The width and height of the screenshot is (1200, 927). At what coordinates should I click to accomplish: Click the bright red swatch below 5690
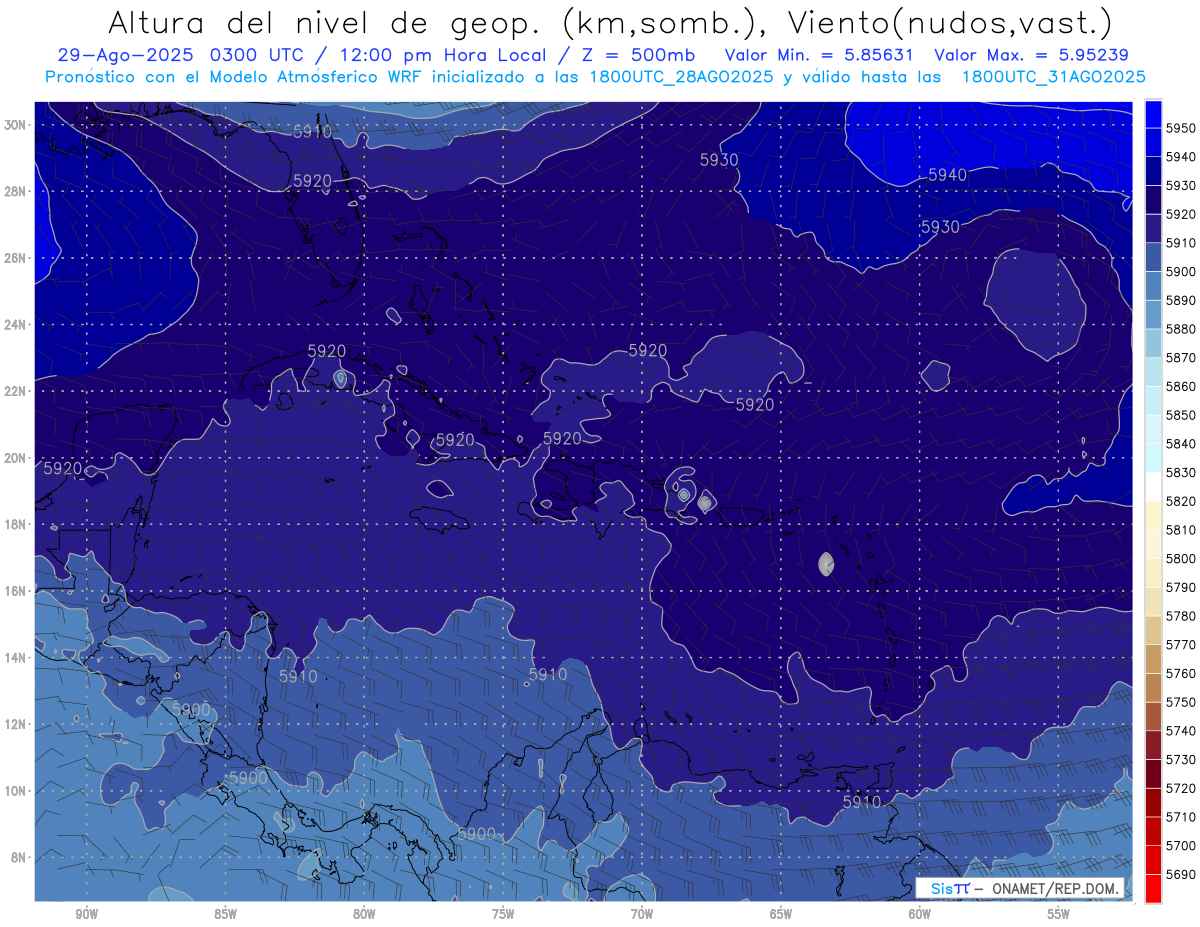coord(1152,888)
